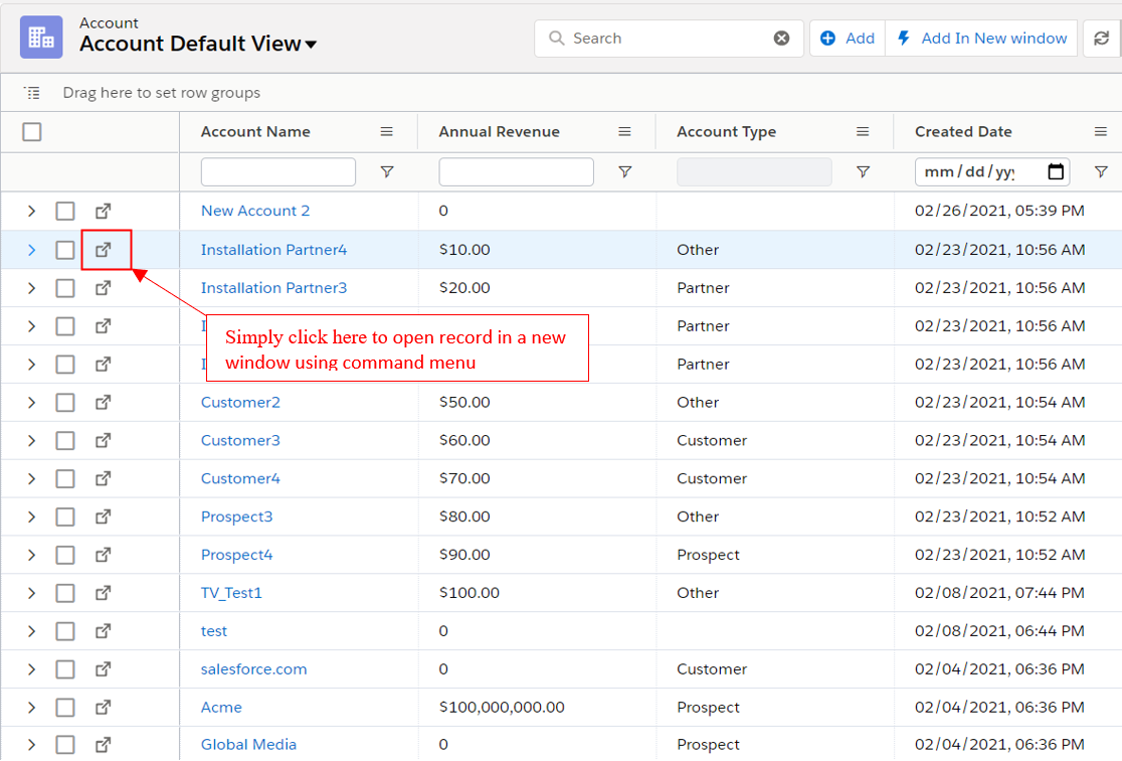
Task: Open the Created Date column menu
Action: pos(1100,132)
